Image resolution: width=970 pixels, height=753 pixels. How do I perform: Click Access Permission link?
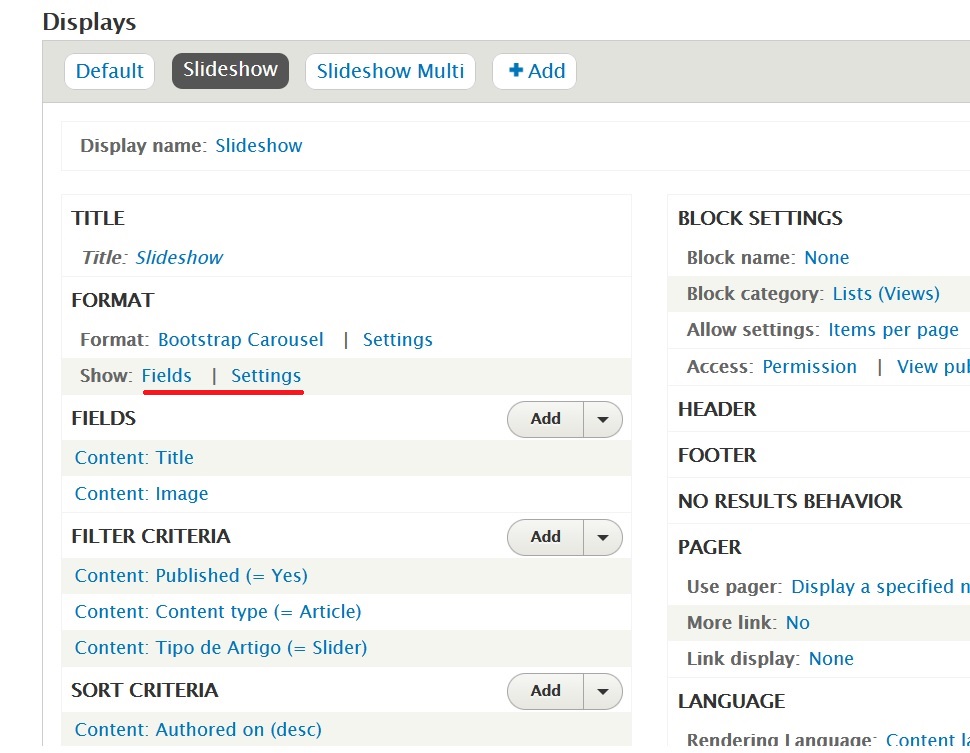(809, 367)
